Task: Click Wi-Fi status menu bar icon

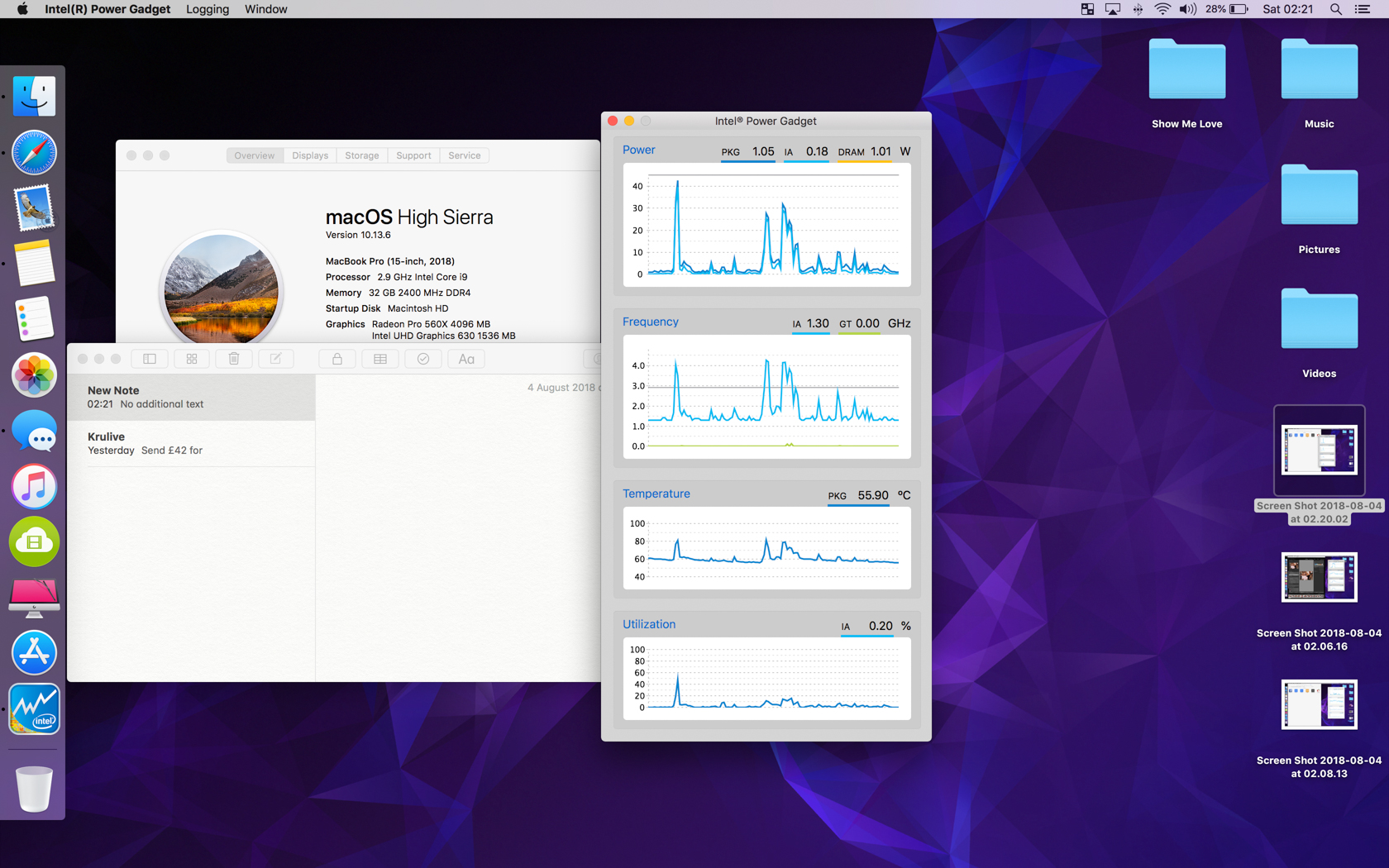Action: [x=1162, y=9]
